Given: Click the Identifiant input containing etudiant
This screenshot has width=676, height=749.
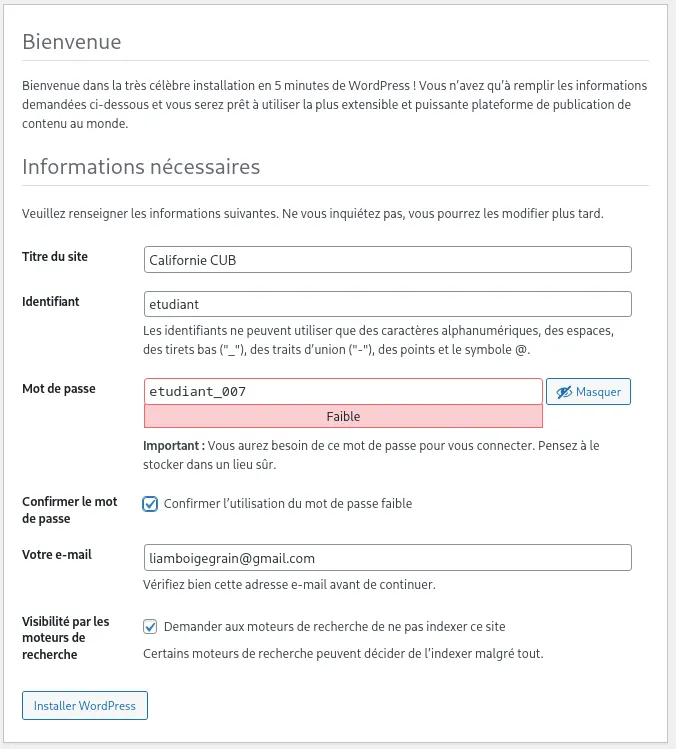Looking at the screenshot, I should click(x=388, y=304).
